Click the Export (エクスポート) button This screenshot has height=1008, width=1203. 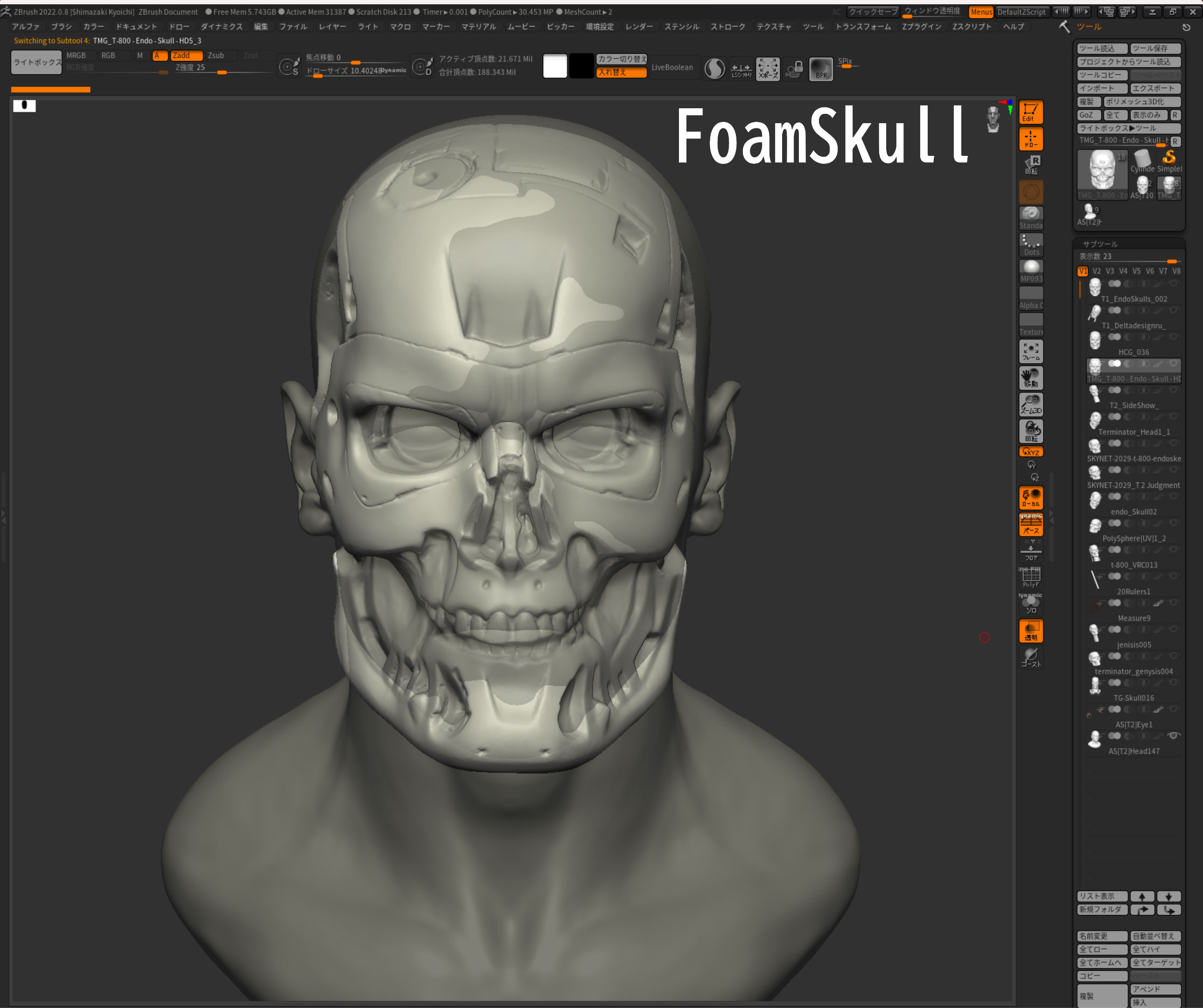pos(1155,88)
